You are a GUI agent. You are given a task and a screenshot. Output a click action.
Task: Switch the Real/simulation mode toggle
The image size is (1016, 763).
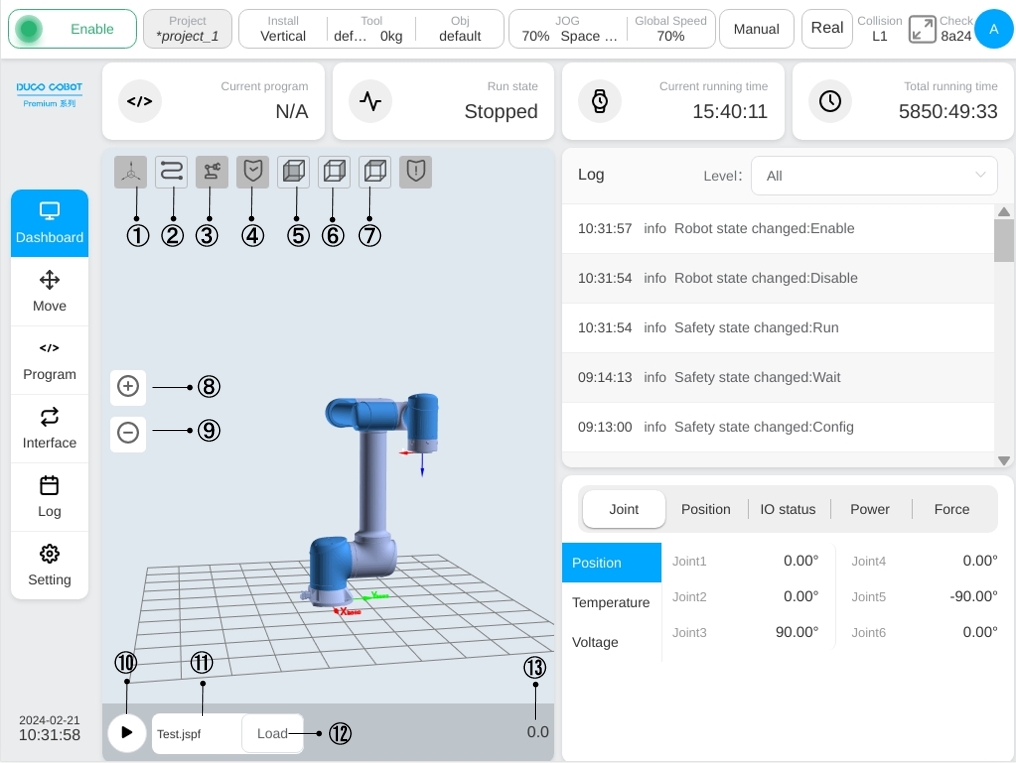coord(827,28)
